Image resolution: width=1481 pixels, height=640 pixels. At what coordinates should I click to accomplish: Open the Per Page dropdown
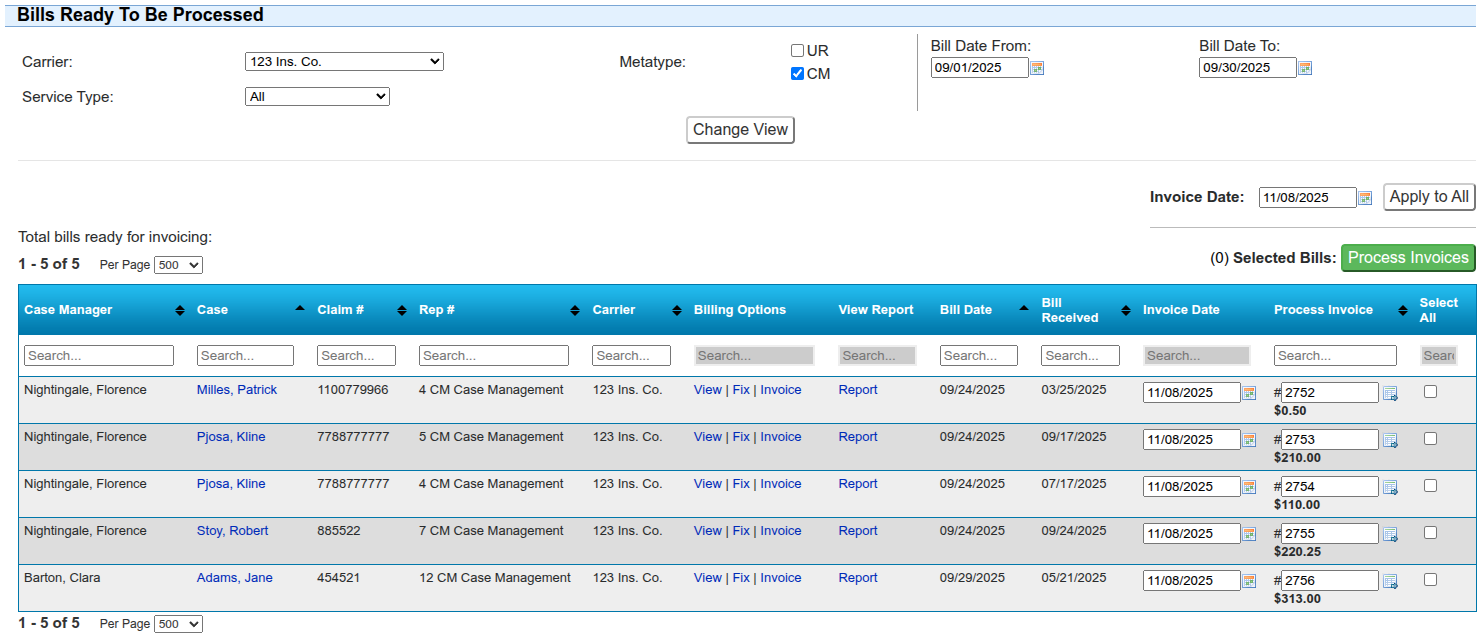coord(177,264)
